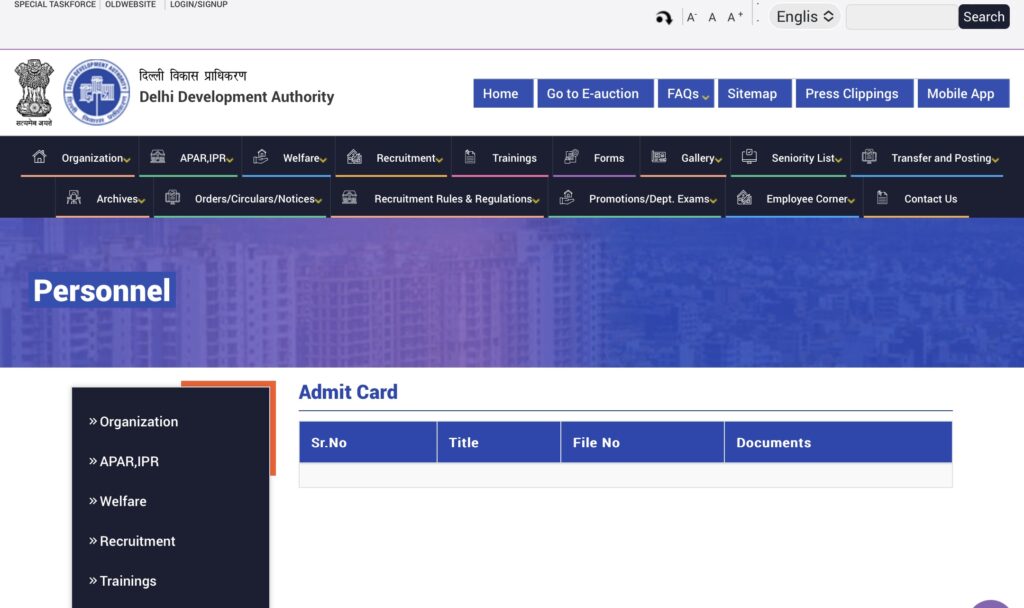Click the APAR,IPR menu icon

157,157
